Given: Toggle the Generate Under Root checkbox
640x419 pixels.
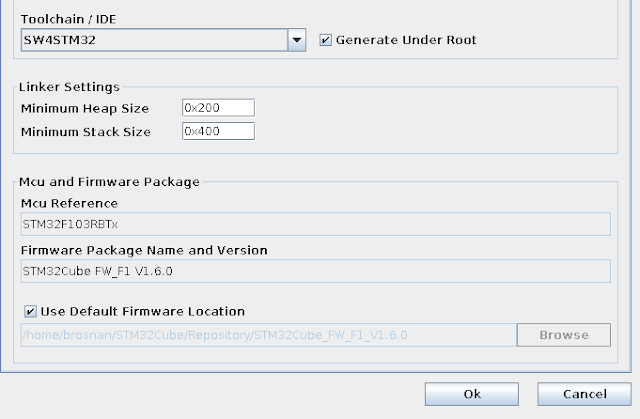Looking at the screenshot, I should point(325,40).
